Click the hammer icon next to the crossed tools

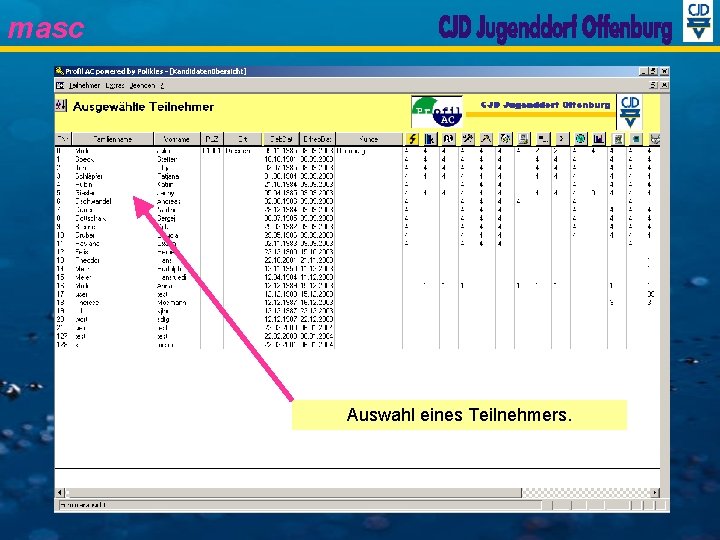coord(486,139)
